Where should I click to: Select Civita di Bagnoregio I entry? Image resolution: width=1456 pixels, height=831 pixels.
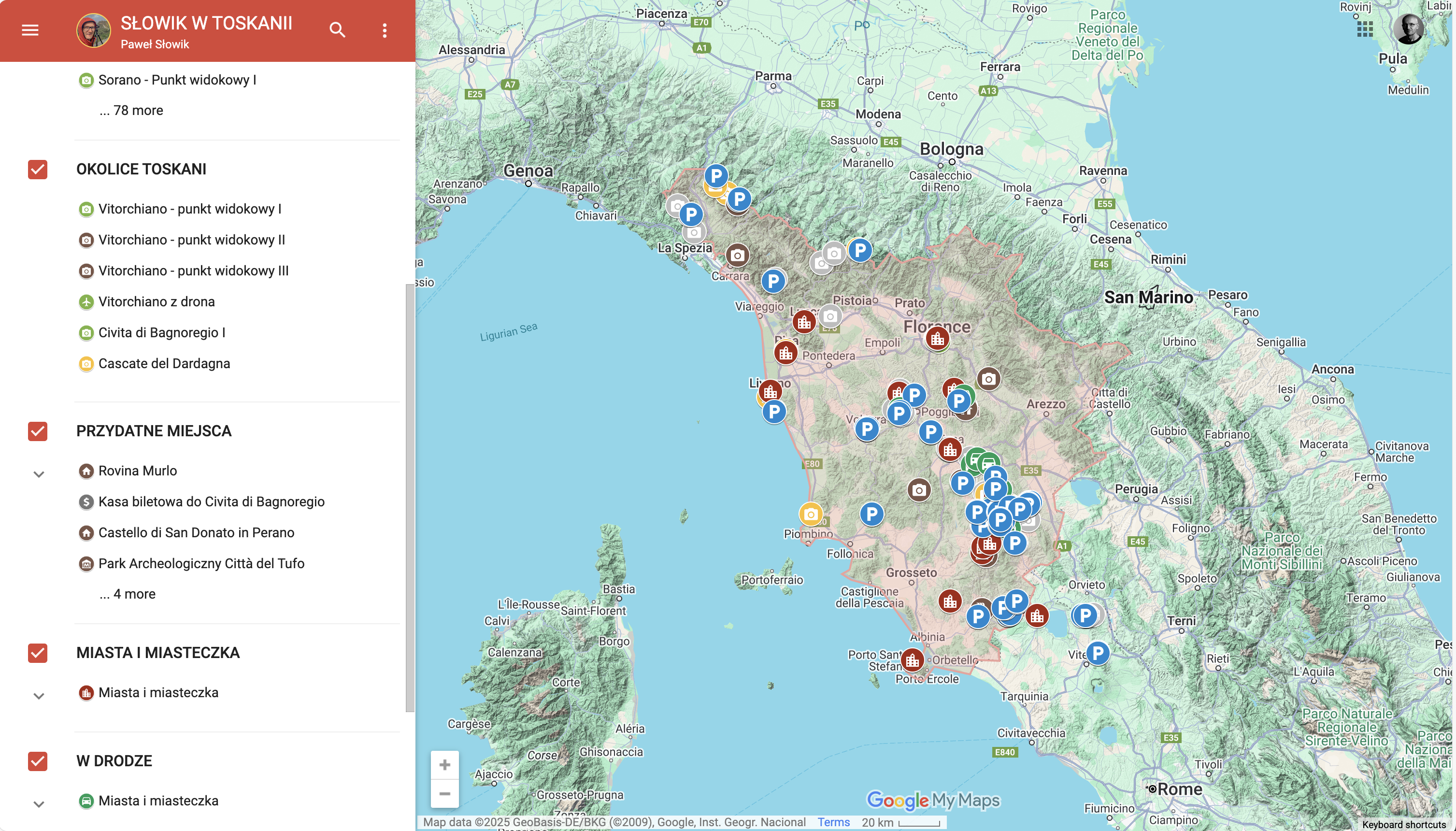click(161, 332)
